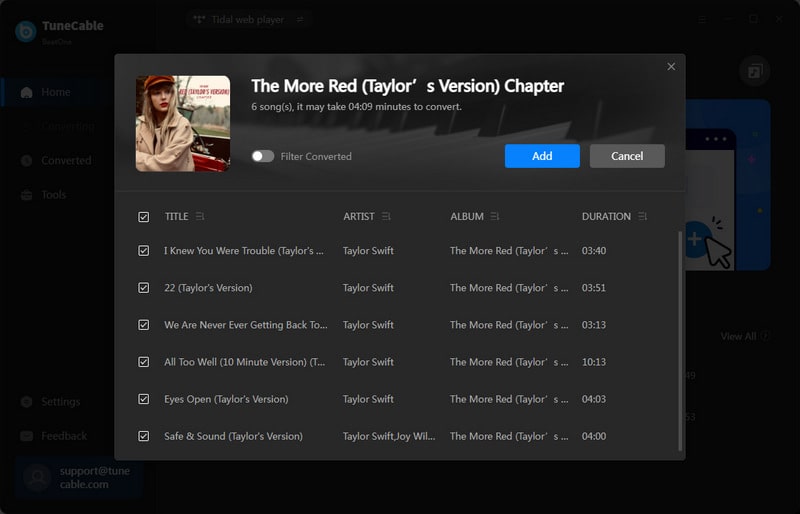
Task: Go to the Home sidebar tab
Action: [x=55, y=92]
